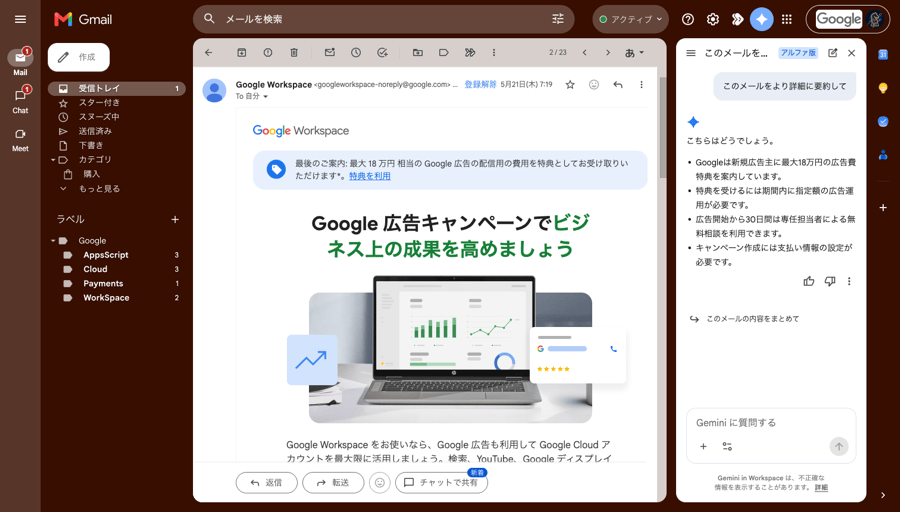The width and height of the screenshot is (900, 512).
Task: Create a new label with plus icon
Action: point(175,219)
